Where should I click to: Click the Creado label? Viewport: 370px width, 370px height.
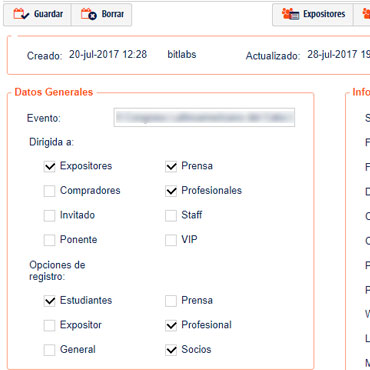[44, 56]
